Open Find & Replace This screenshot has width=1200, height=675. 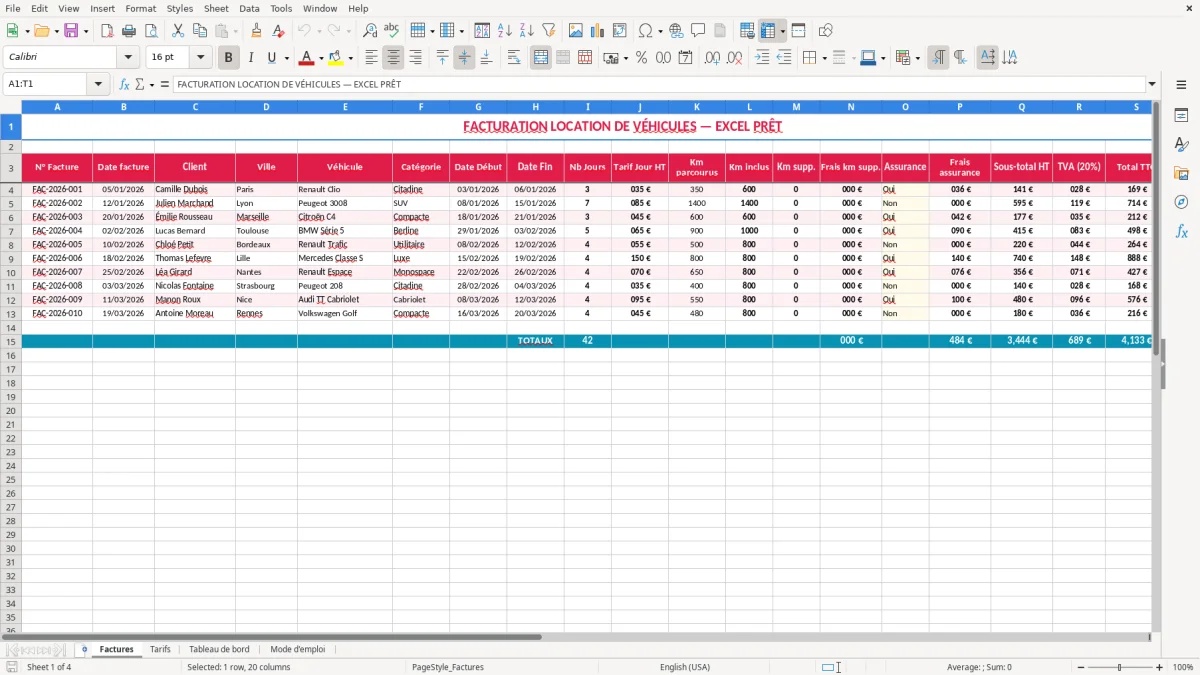point(370,31)
